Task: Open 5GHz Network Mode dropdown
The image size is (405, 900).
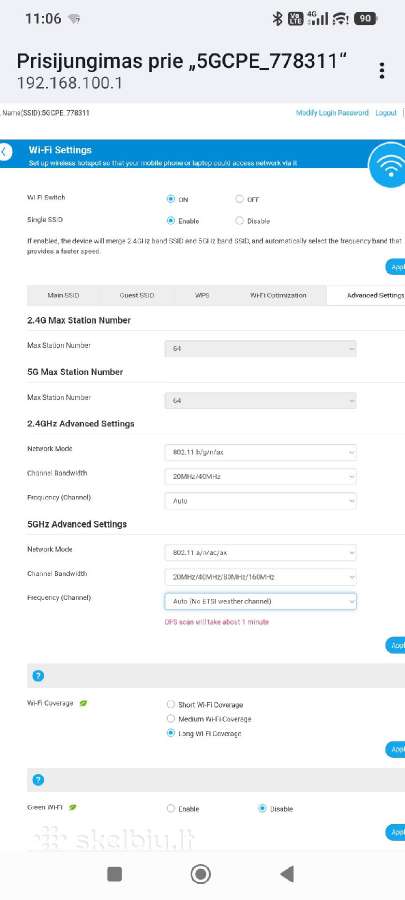Action: [260, 553]
